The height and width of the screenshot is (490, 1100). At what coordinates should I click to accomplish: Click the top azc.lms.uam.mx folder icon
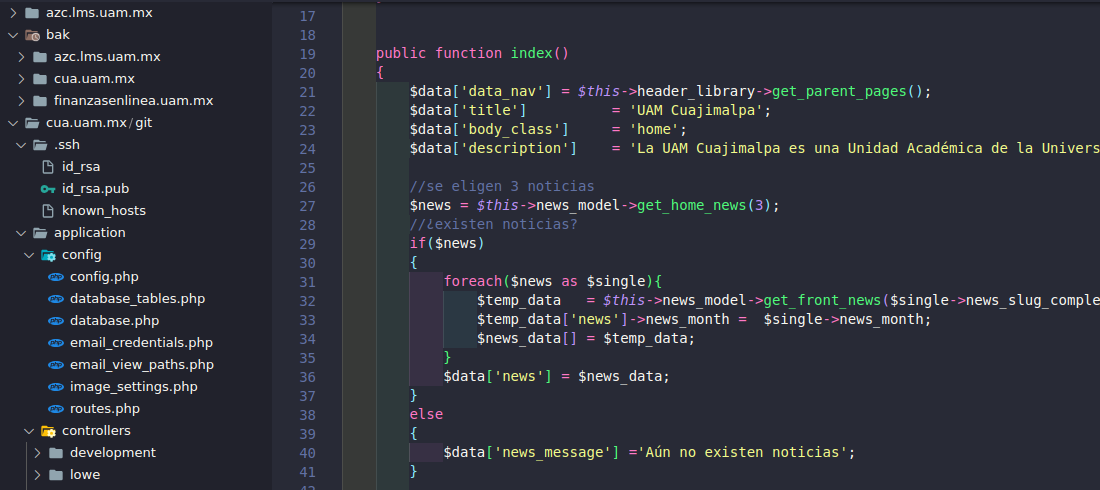pos(32,13)
